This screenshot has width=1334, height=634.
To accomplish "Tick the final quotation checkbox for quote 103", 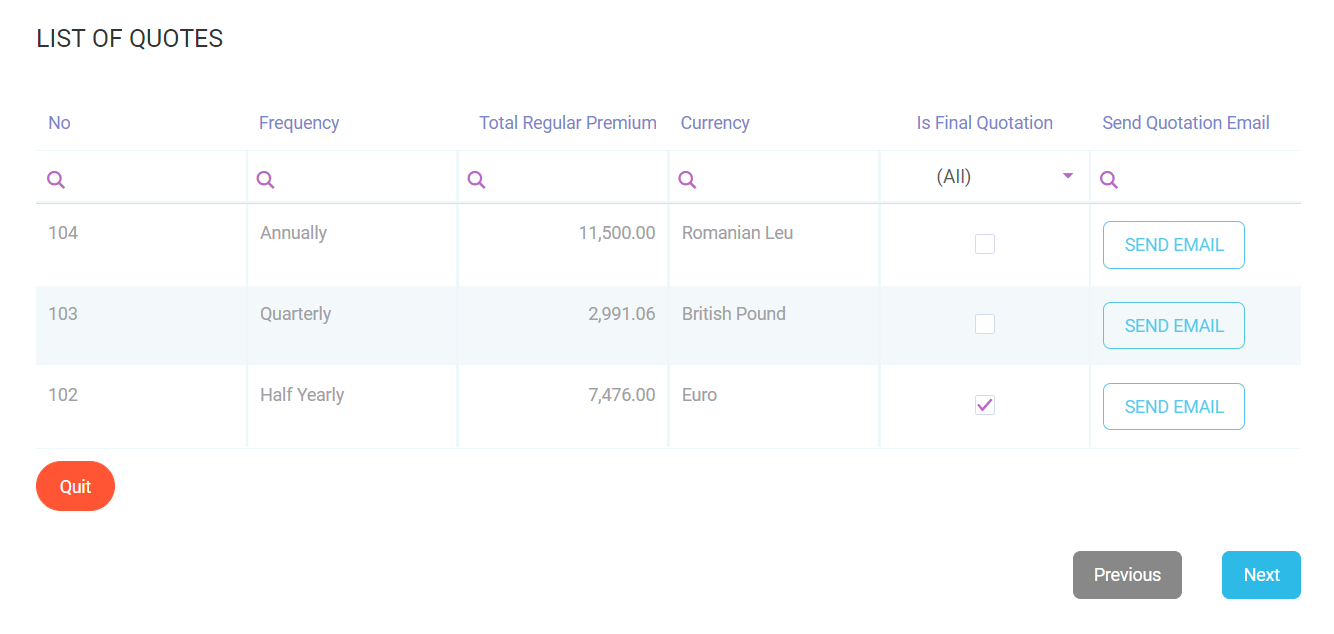I will pos(985,324).
